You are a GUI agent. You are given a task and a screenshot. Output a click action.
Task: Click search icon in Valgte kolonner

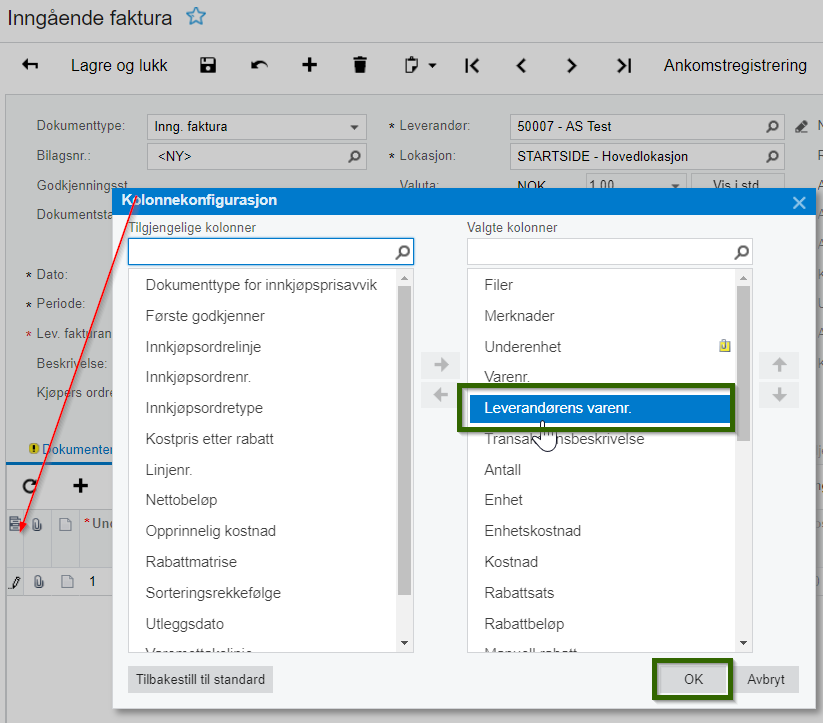click(742, 252)
